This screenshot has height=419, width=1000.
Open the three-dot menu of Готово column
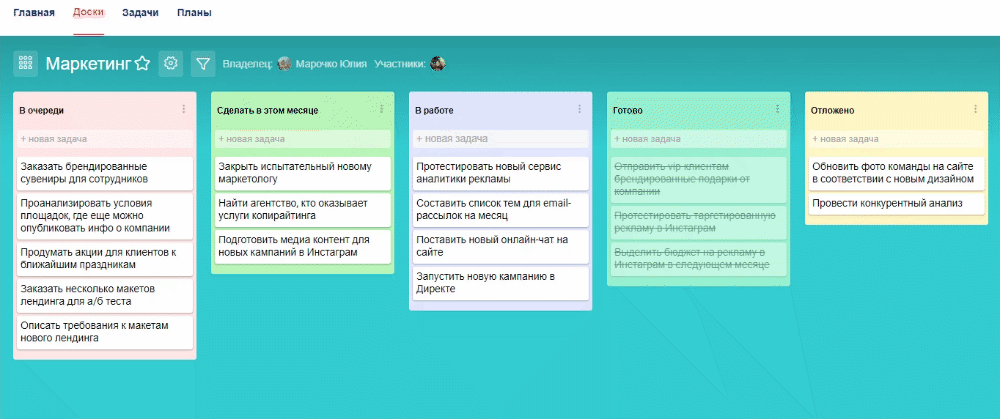778,109
